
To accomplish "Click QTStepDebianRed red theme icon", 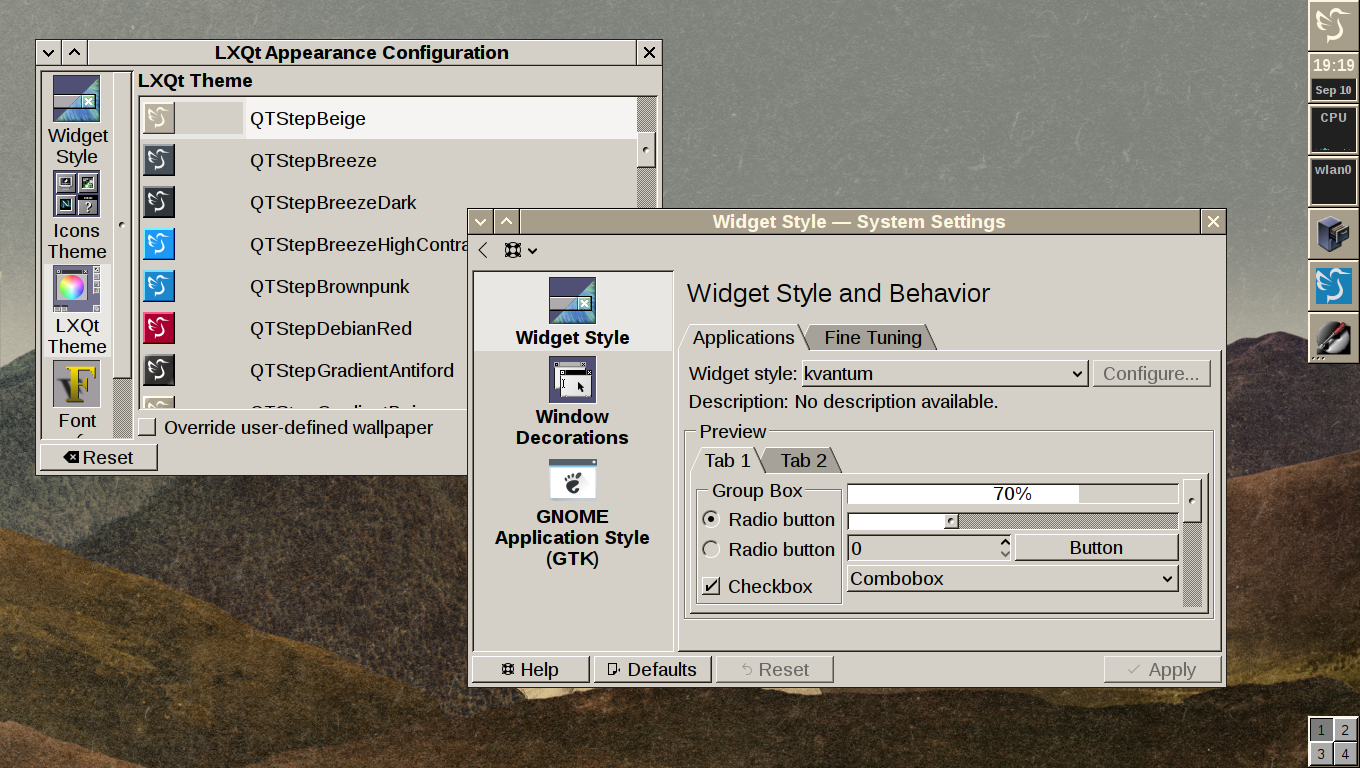I will point(159,328).
